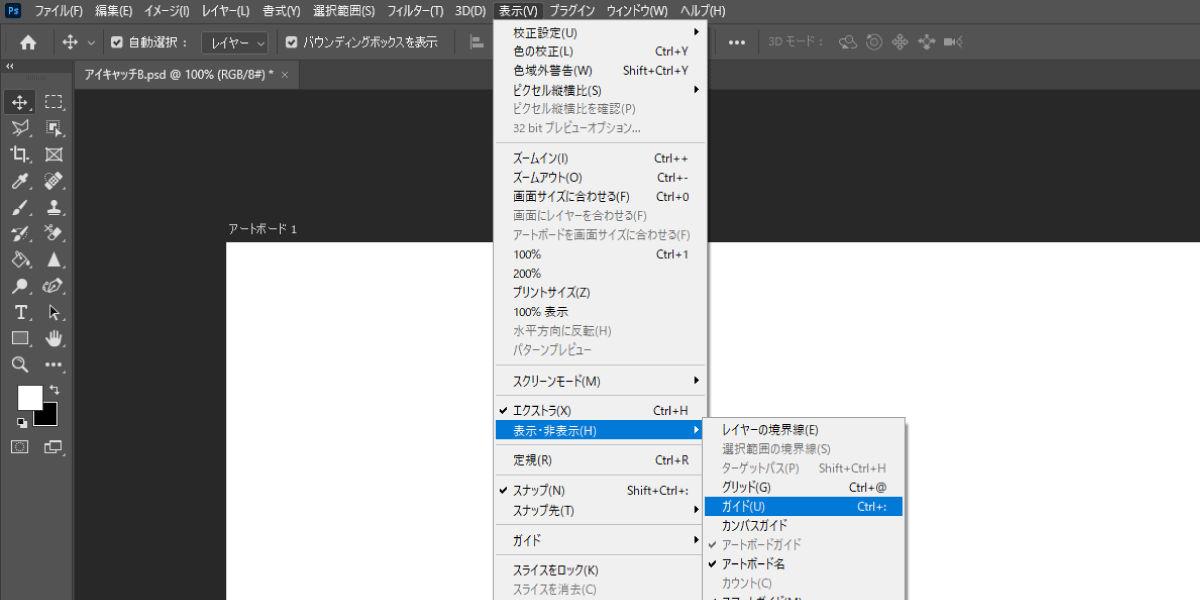Open Move tool preset picker arrow
The width and height of the screenshot is (1200, 600).
point(92,43)
